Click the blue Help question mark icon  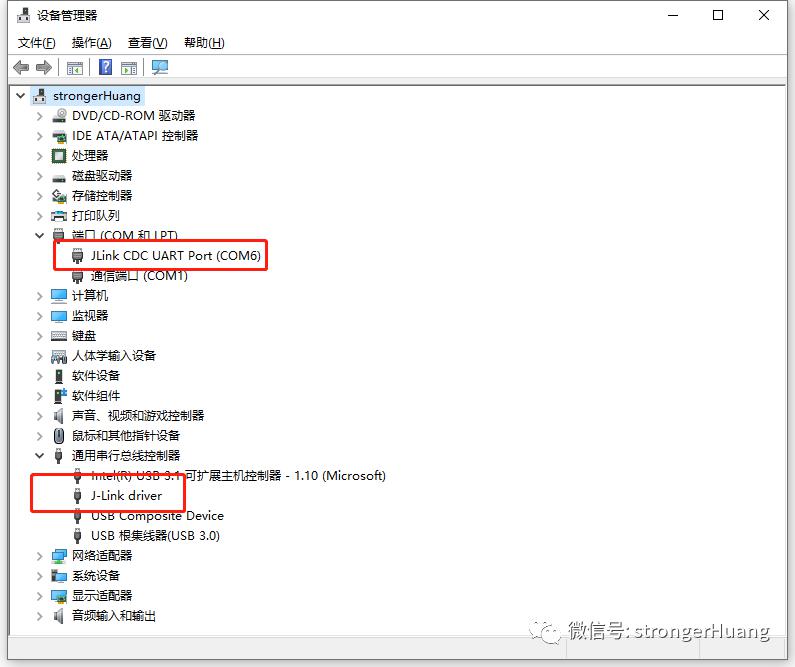pyautogui.click(x=105, y=67)
